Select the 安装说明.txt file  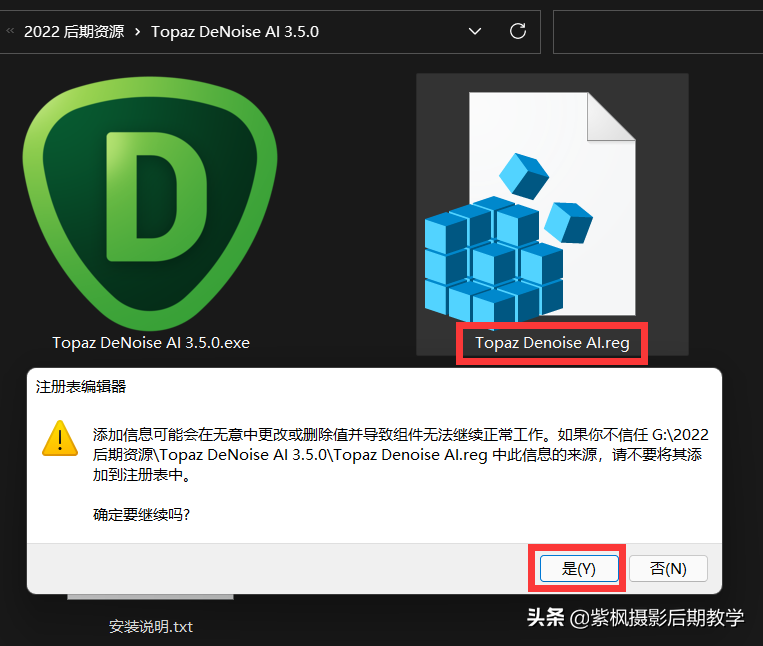tap(151, 626)
